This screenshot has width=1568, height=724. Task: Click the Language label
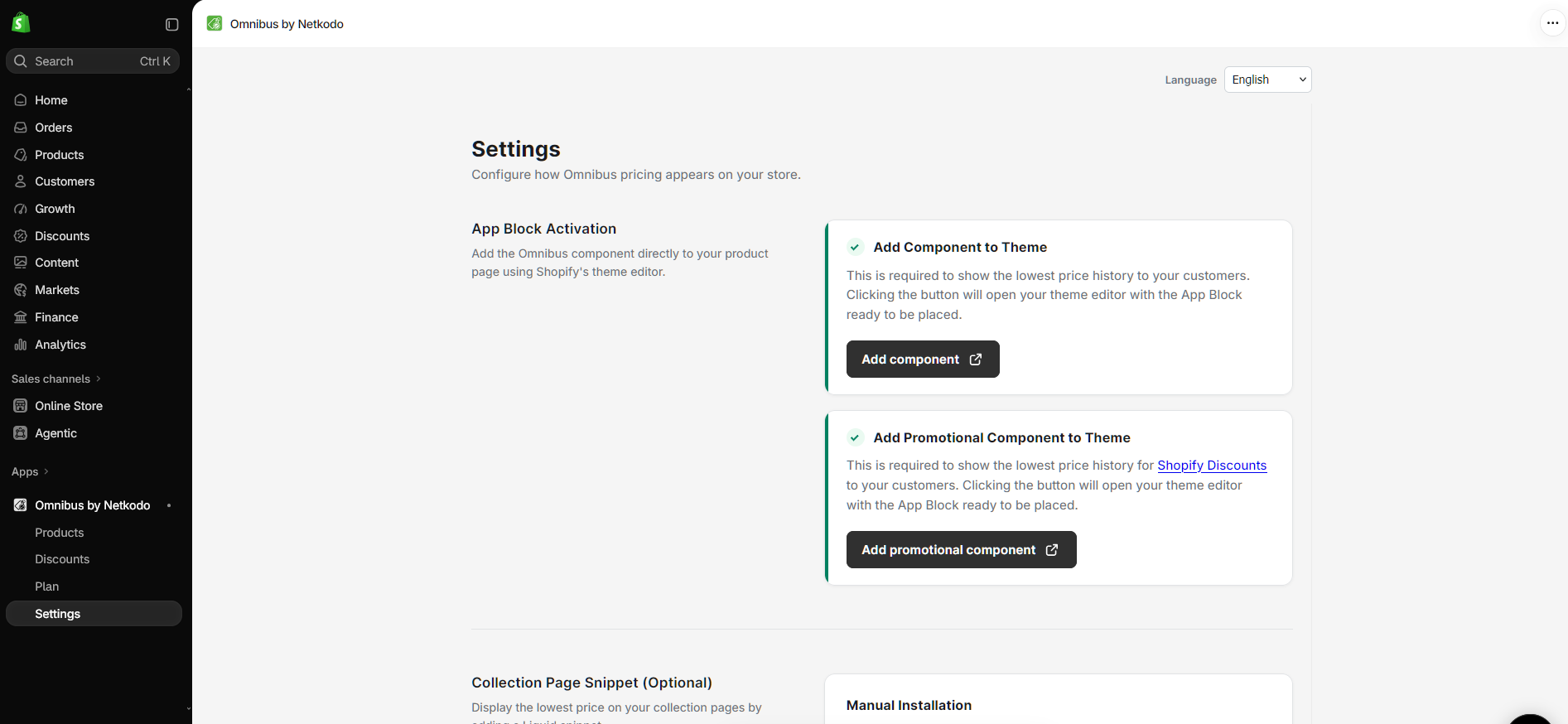click(1190, 80)
